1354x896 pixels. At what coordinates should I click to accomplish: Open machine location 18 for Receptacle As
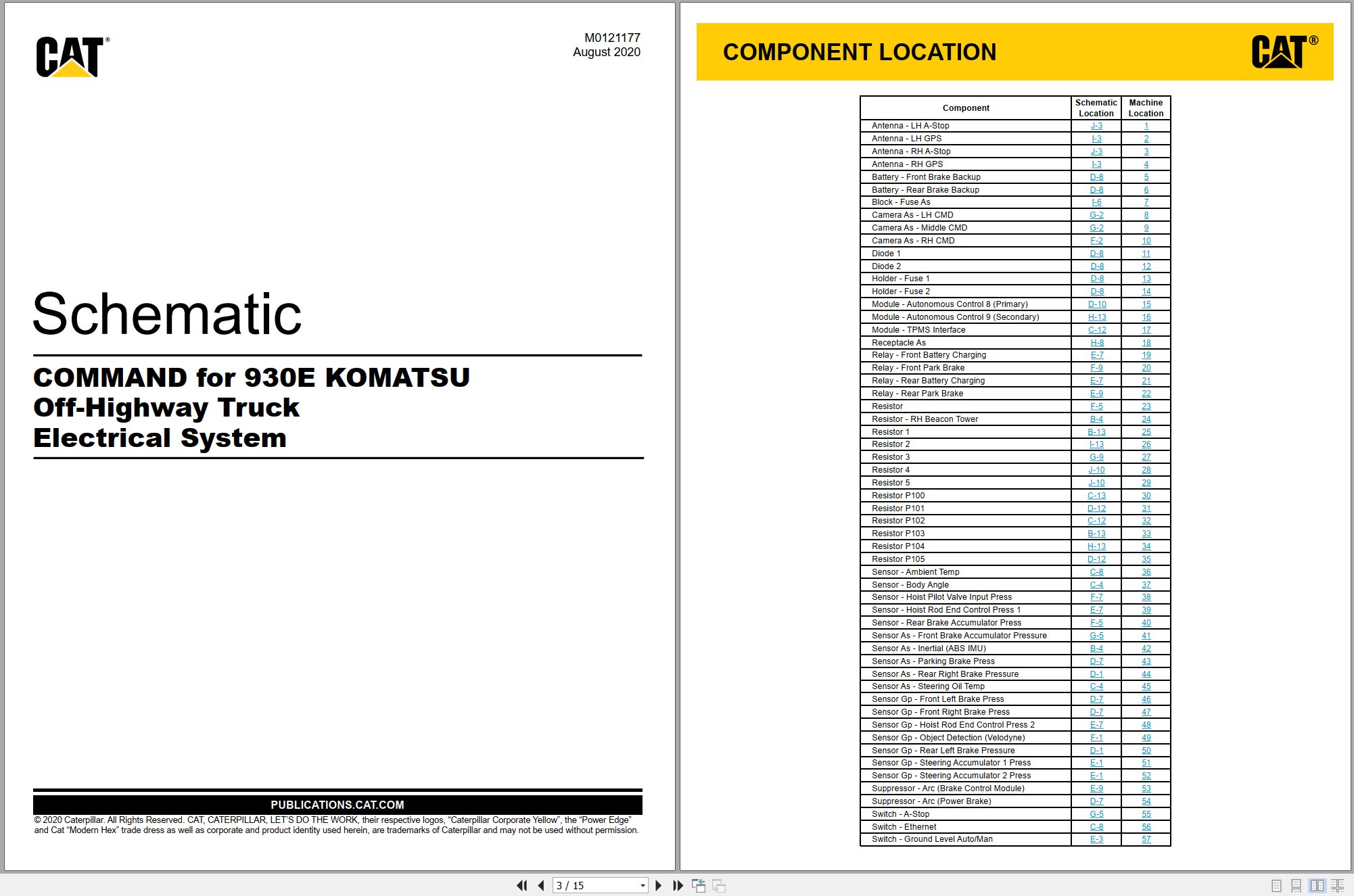(1146, 343)
